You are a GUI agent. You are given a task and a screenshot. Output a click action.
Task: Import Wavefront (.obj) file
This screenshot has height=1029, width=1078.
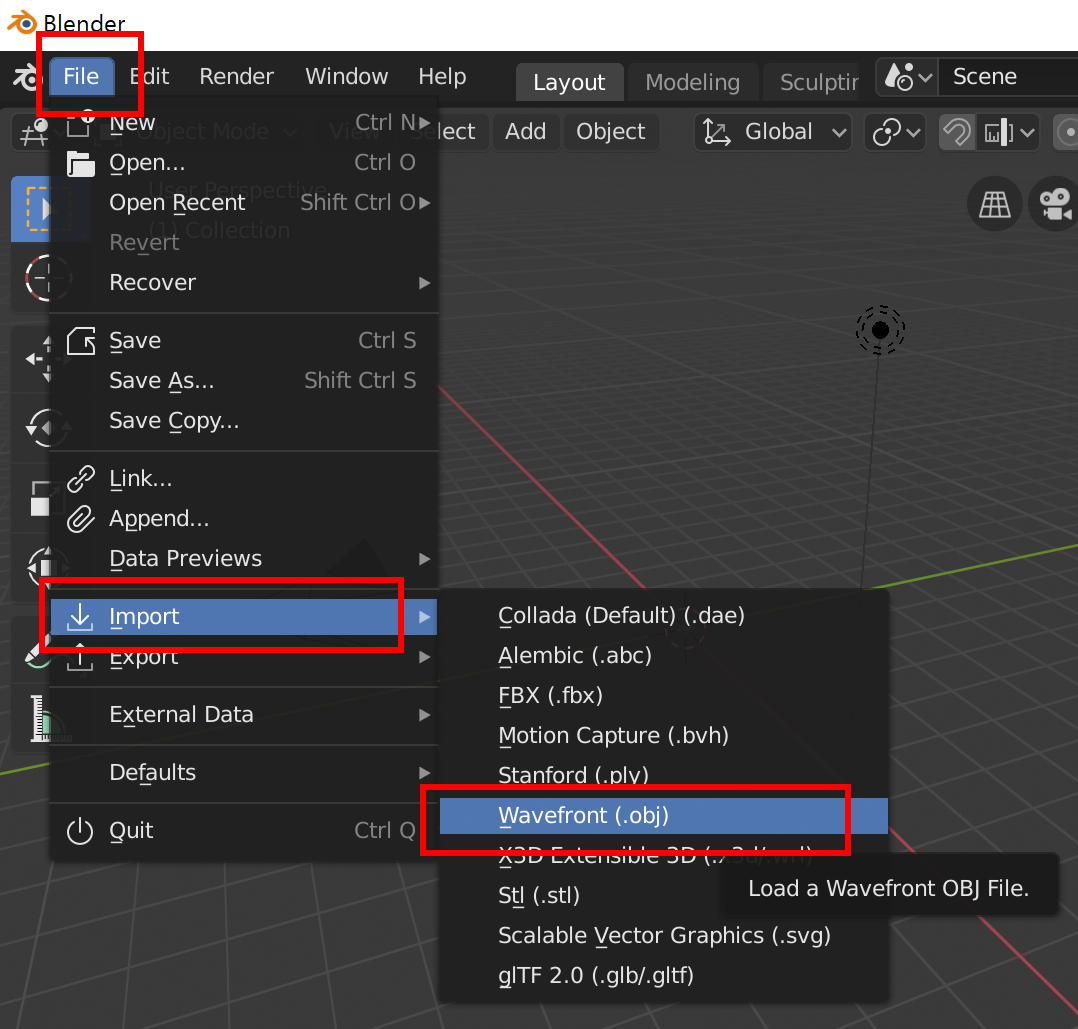[x=663, y=815]
